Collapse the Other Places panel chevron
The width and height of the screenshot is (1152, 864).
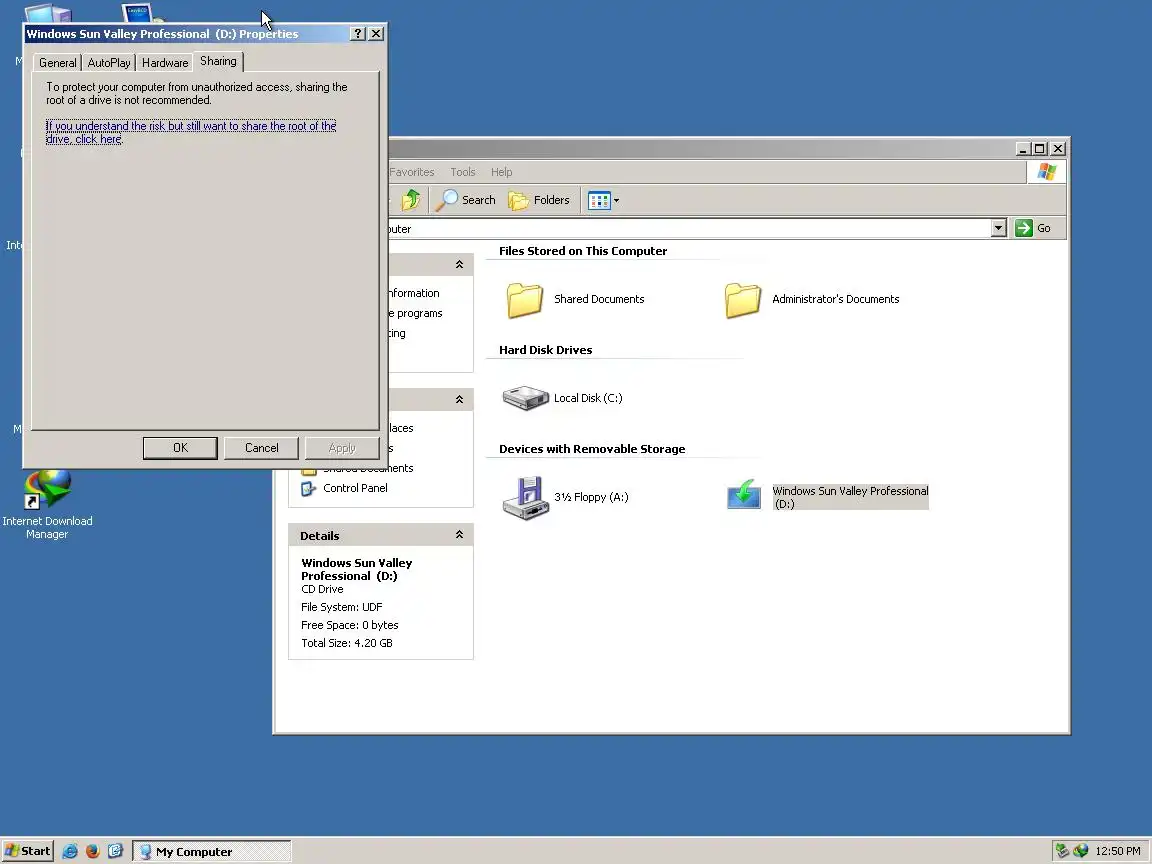click(459, 400)
